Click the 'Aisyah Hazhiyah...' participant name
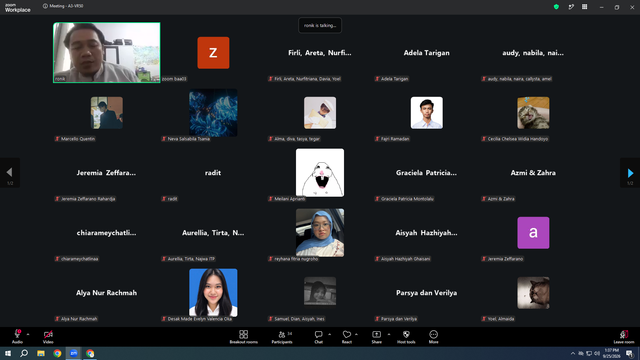This screenshot has width=640, height=360. click(x=427, y=233)
